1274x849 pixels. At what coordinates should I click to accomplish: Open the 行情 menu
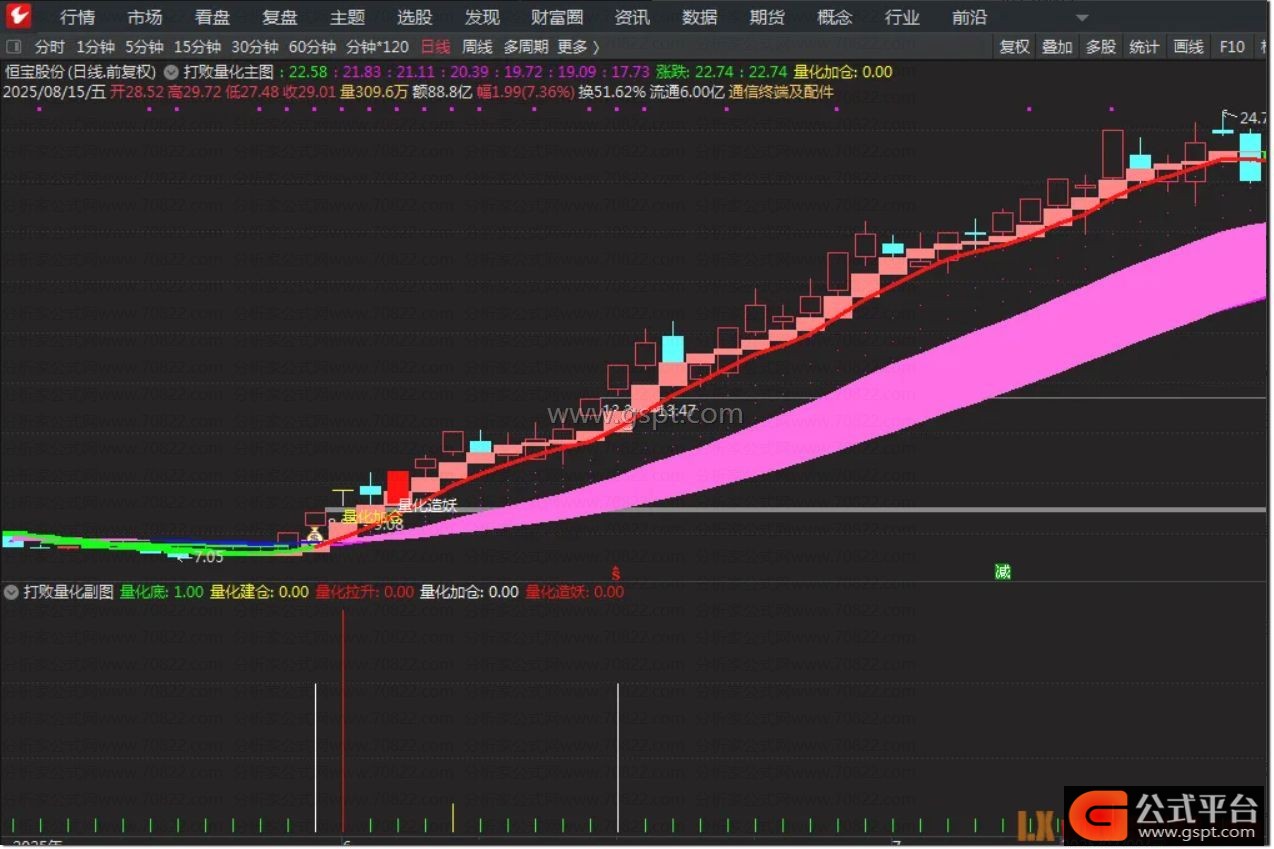tap(78, 17)
